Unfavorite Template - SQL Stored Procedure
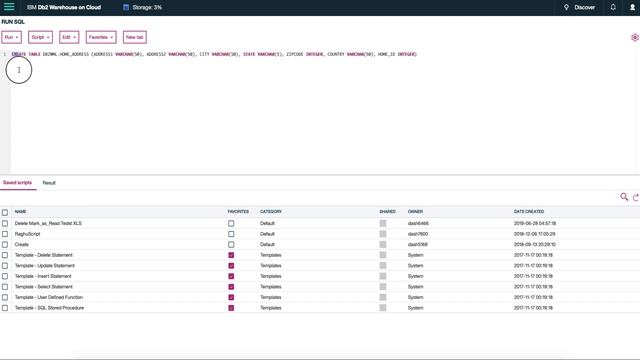640x360 pixels. [x=231, y=308]
